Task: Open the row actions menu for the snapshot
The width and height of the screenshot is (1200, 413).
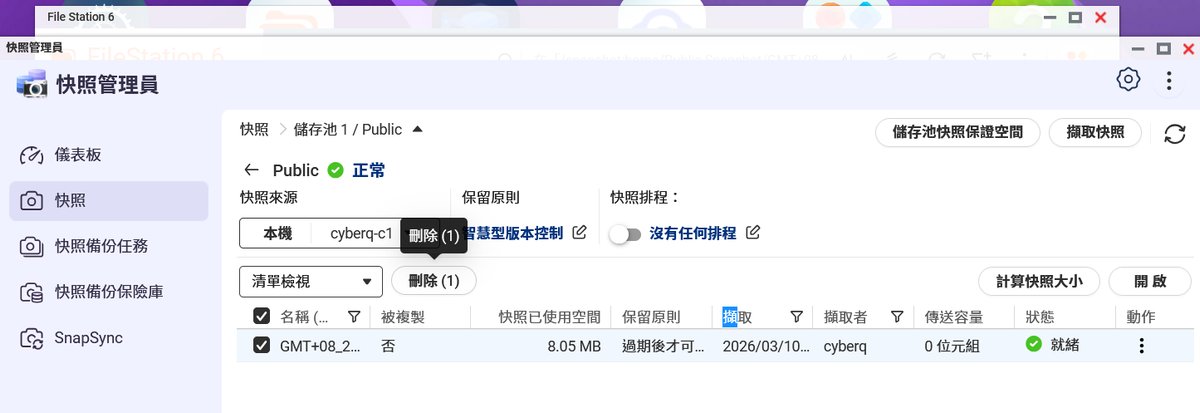Action: pos(1141,346)
